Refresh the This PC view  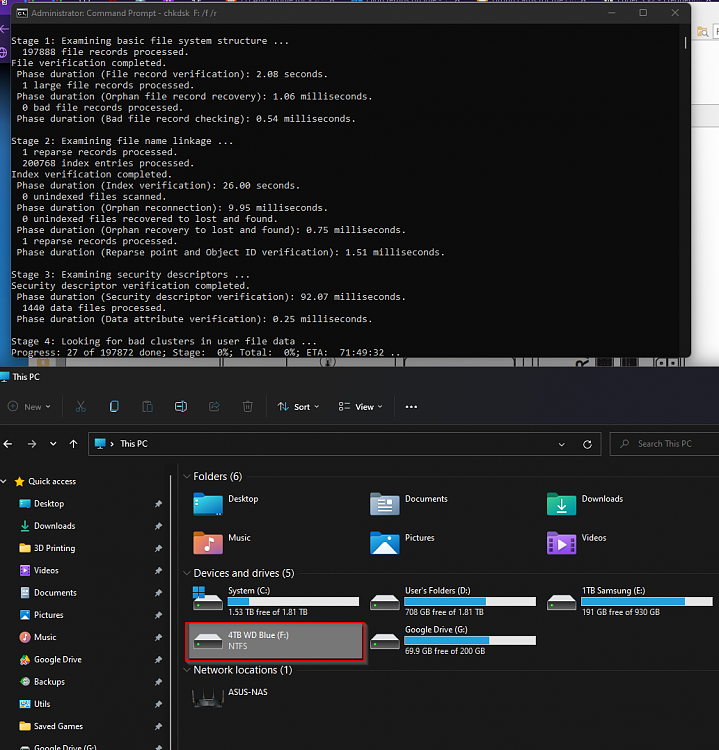tap(587, 444)
